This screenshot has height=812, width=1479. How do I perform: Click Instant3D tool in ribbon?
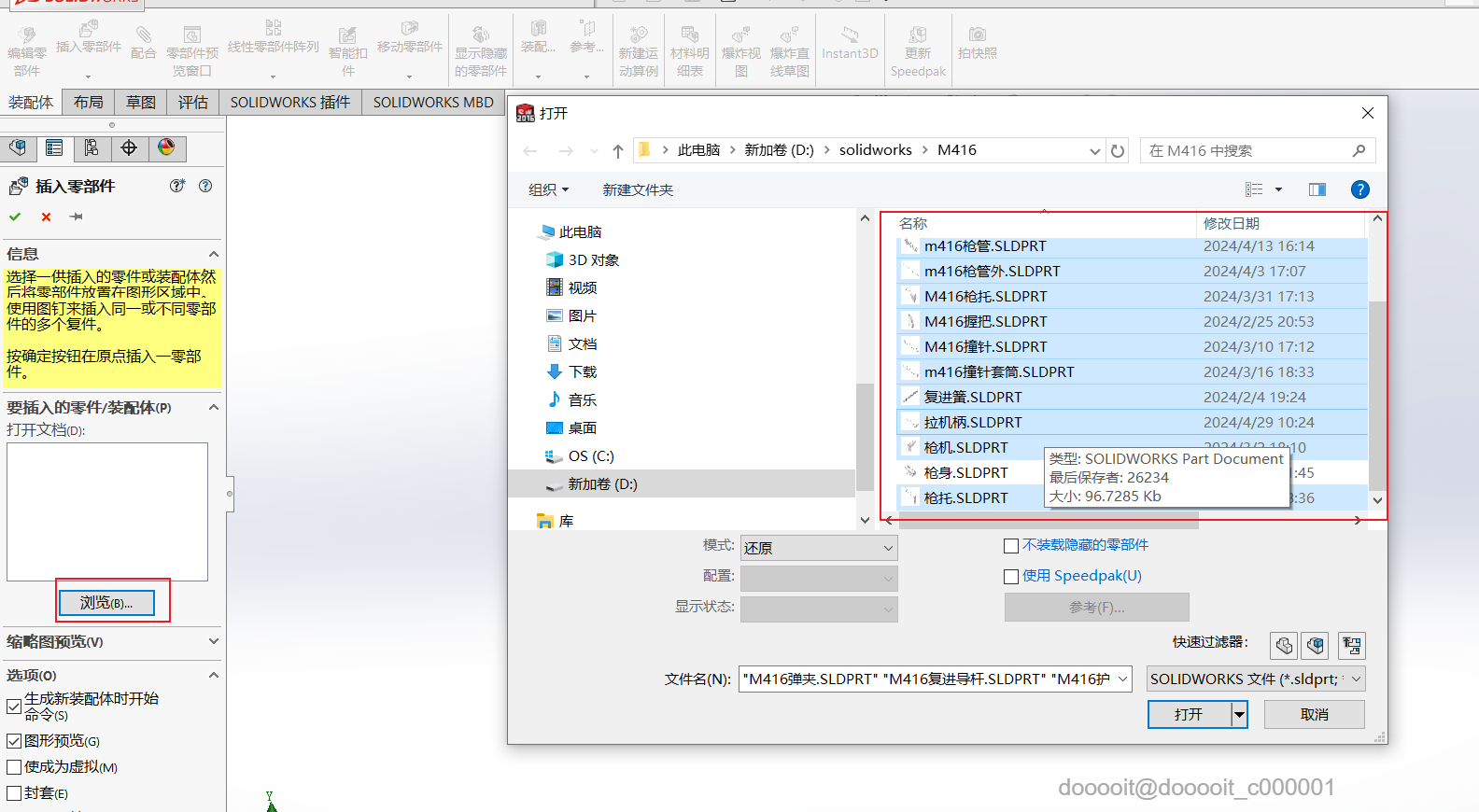pyautogui.click(x=850, y=44)
